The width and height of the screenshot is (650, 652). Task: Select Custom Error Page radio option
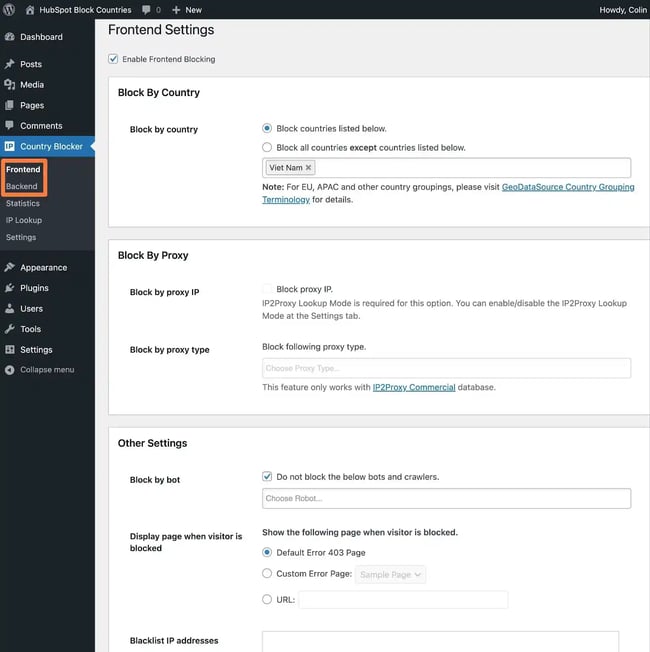tap(267, 573)
